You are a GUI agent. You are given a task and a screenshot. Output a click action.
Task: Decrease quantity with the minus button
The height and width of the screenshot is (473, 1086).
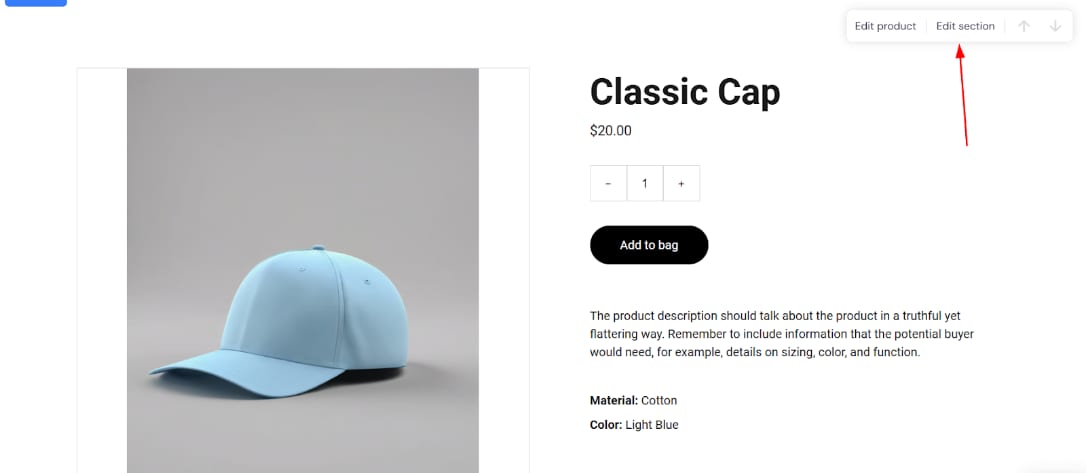point(608,184)
